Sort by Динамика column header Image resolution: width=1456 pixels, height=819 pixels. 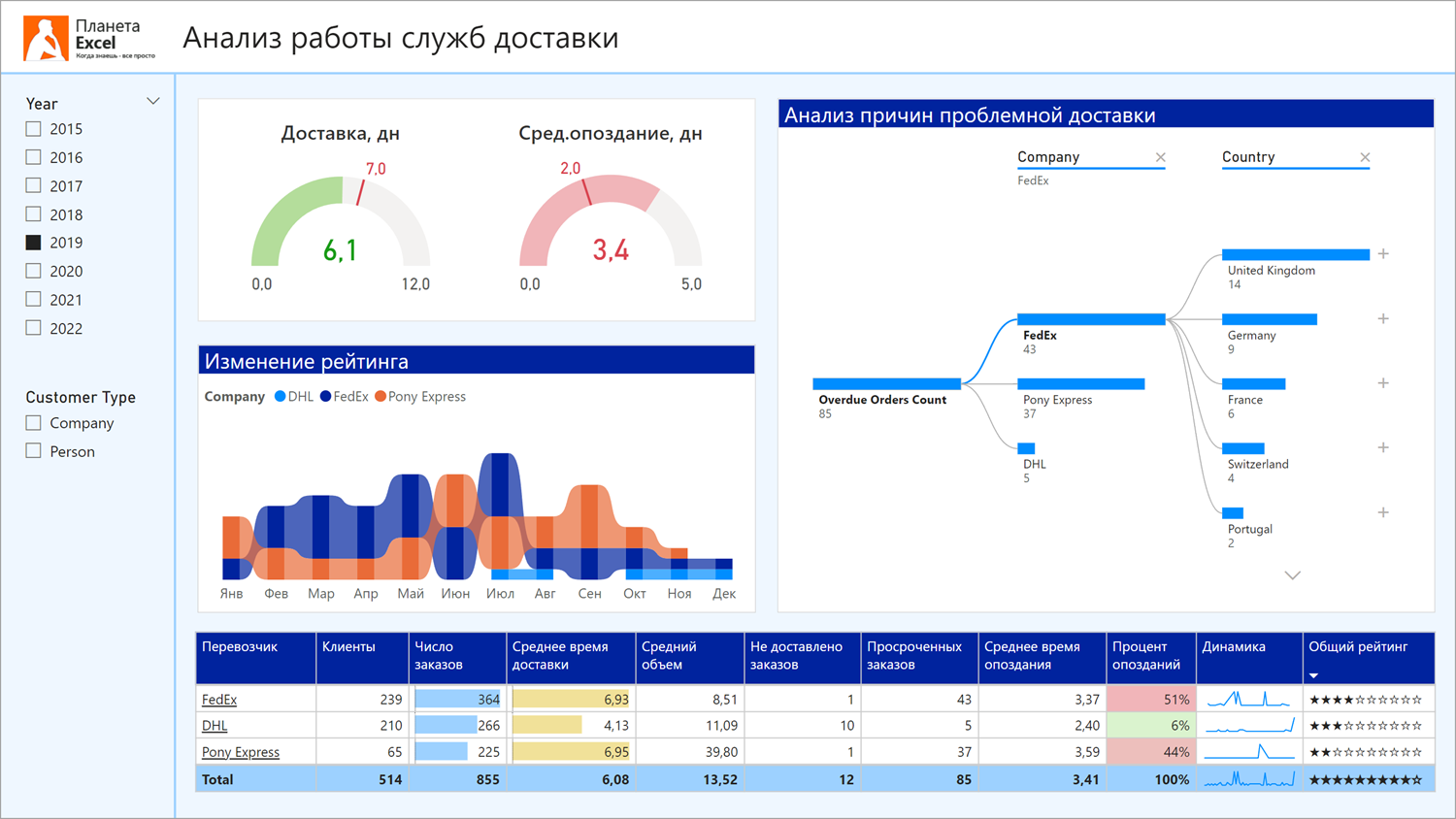click(1249, 658)
